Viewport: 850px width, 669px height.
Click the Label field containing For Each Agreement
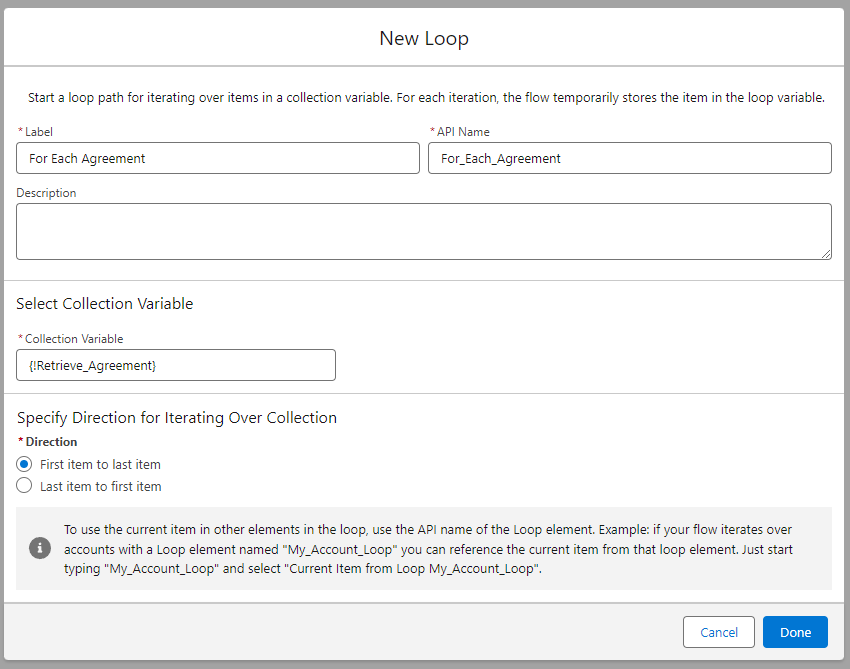click(218, 158)
